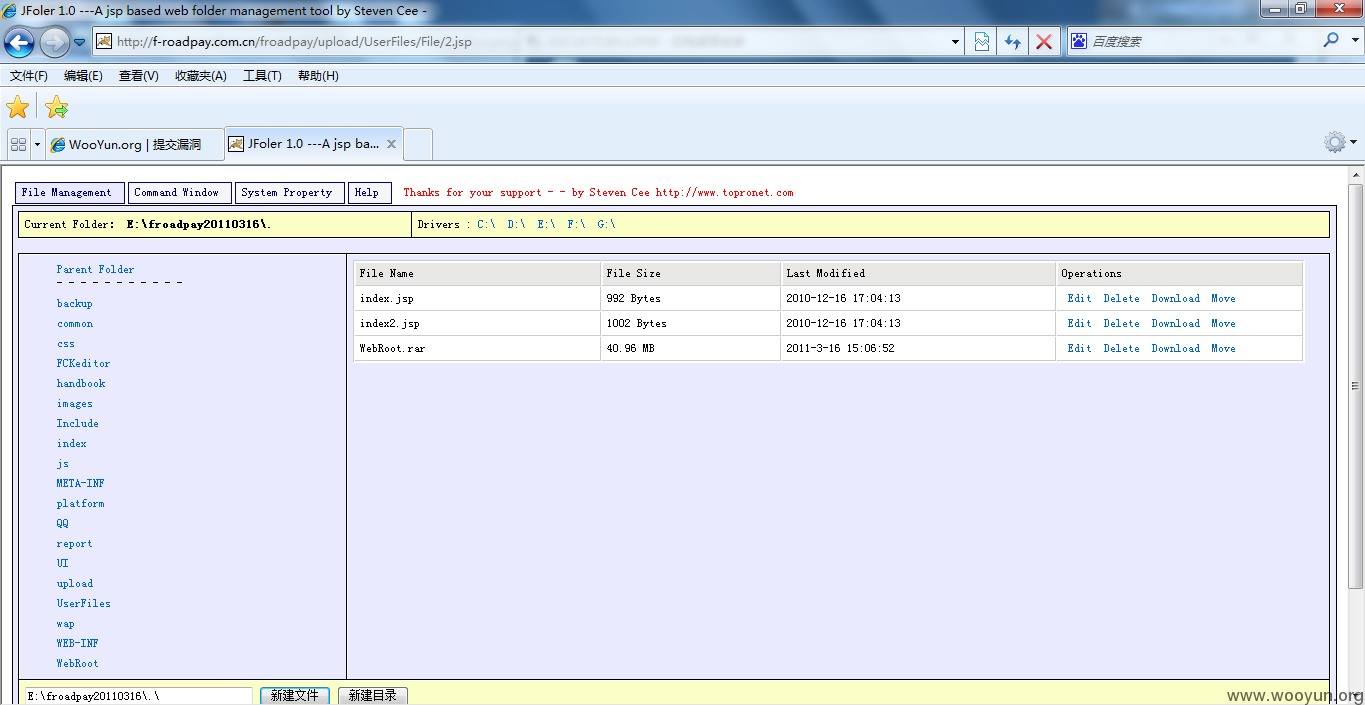Switch to drive F:\
The width and height of the screenshot is (1365, 705).
pos(576,224)
